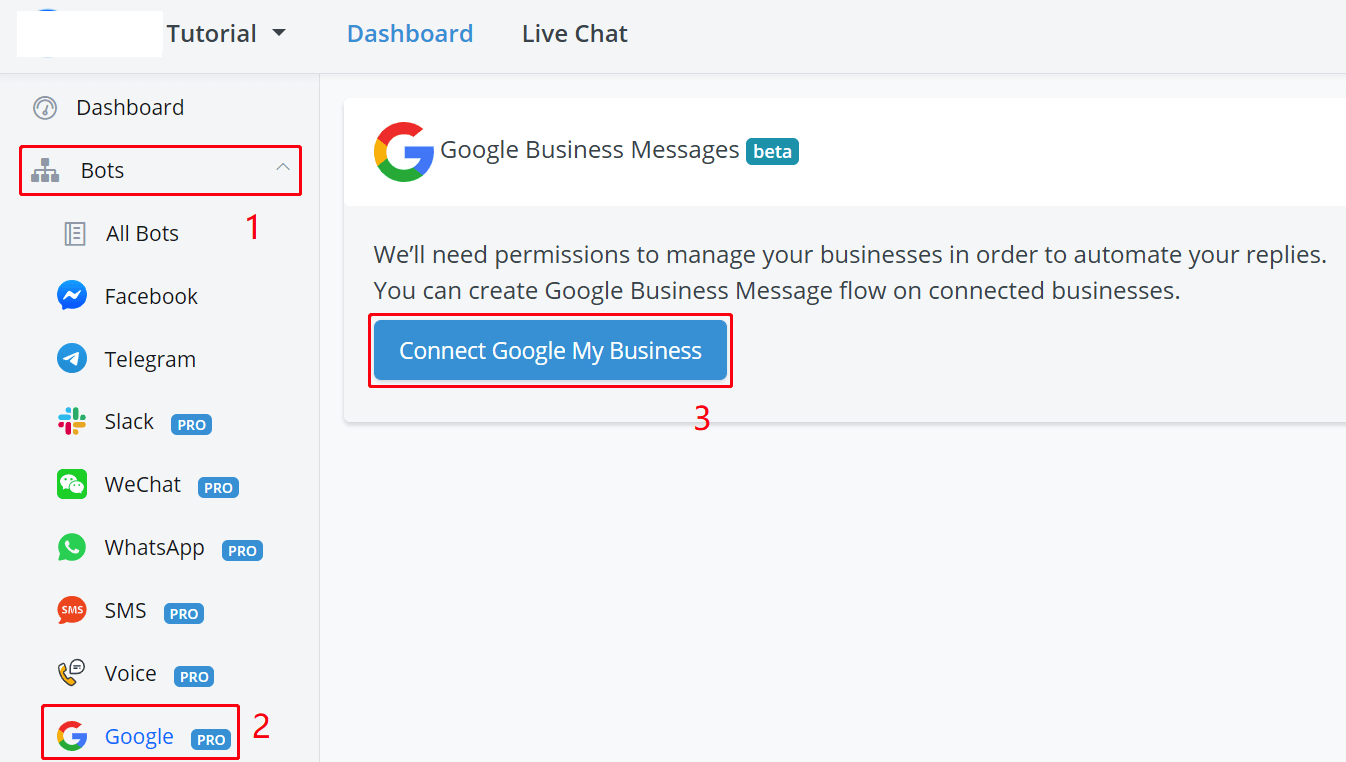
Task: Open the Live Chat tab
Action: (575, 34)
